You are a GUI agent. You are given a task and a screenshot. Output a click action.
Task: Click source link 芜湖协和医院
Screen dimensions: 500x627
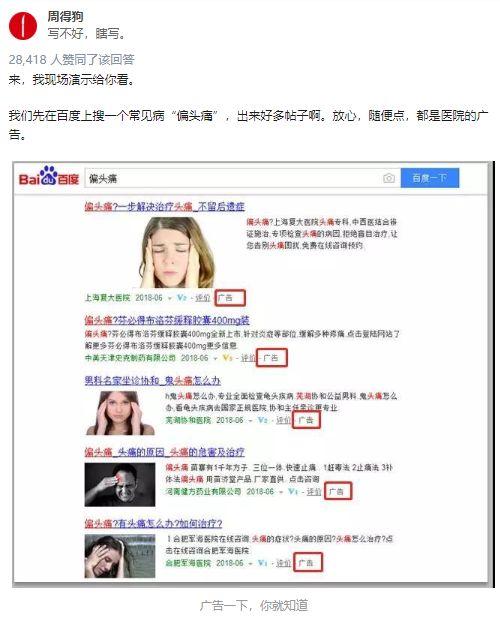pos(188,420)
